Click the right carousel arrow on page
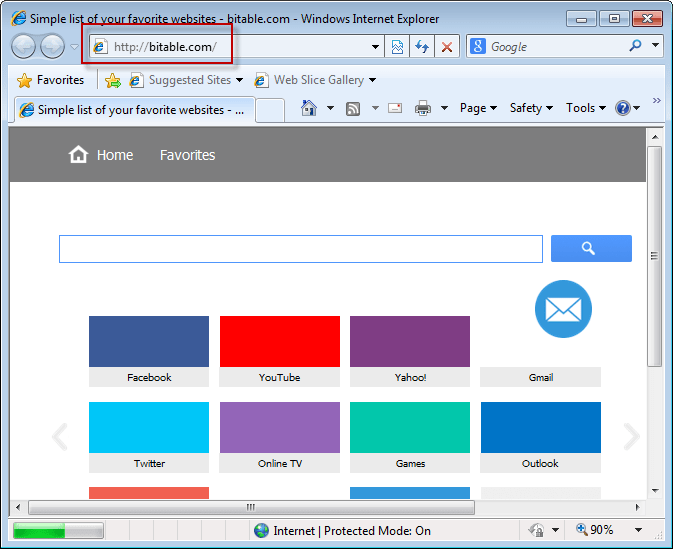The width and height of the screenshot is (673, 549). [632, 437]
